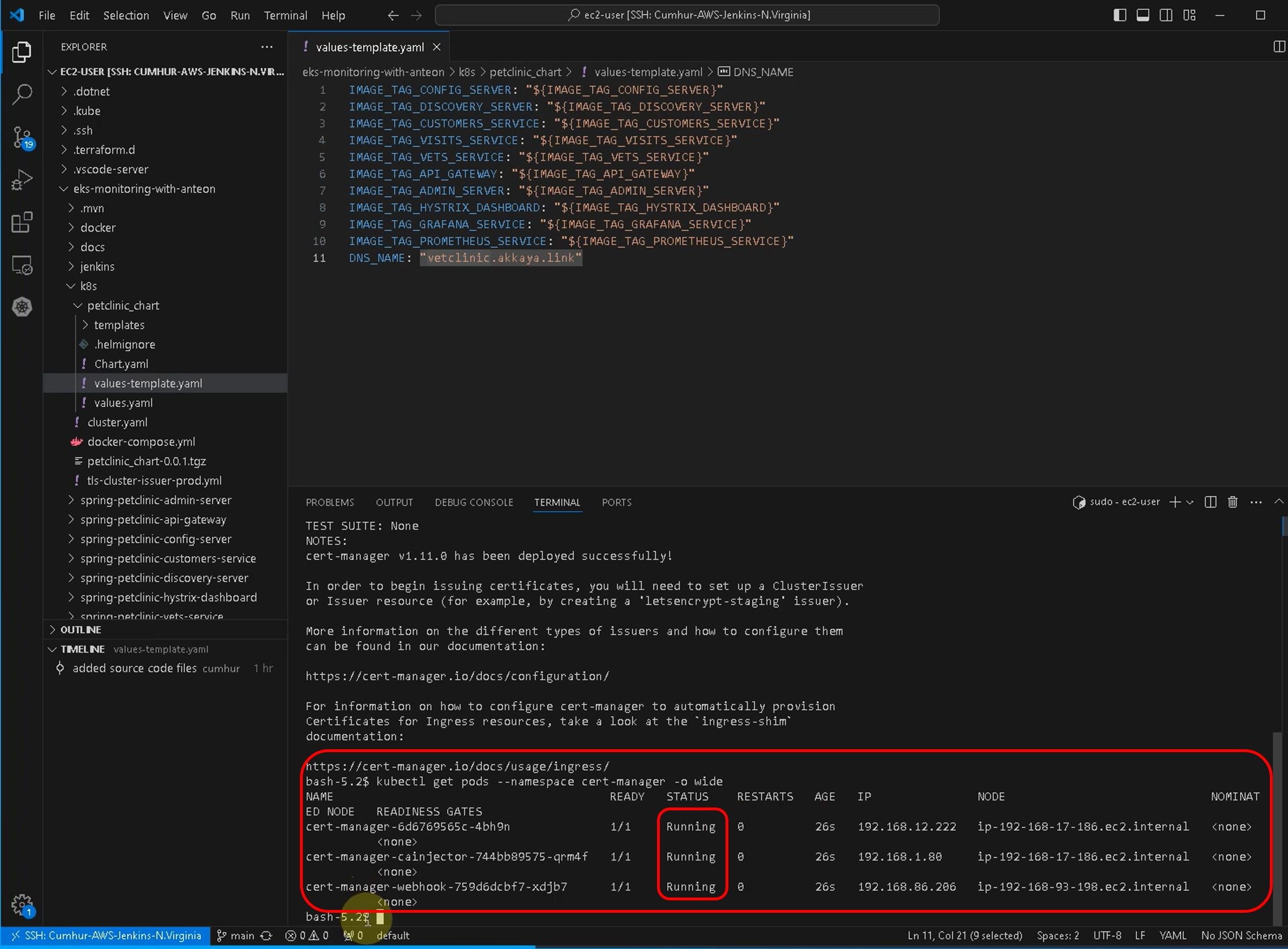Screen dimensions: 1288x949
Task: Click the YAML language mode indicator
Action: [x=1173, y=936]
